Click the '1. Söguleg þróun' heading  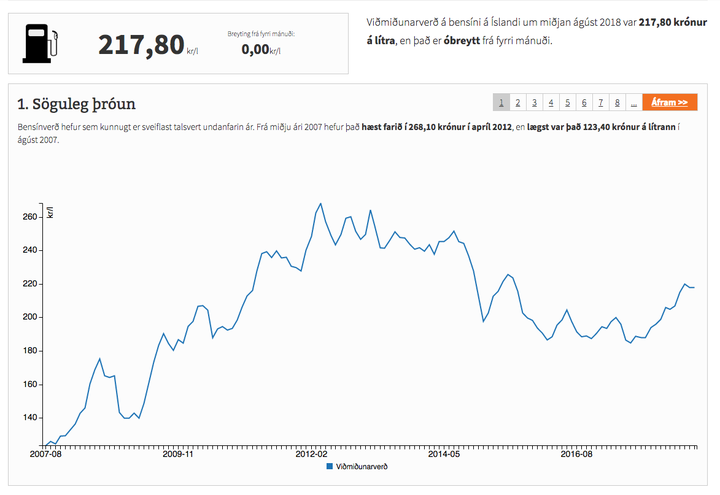point(77,103)
